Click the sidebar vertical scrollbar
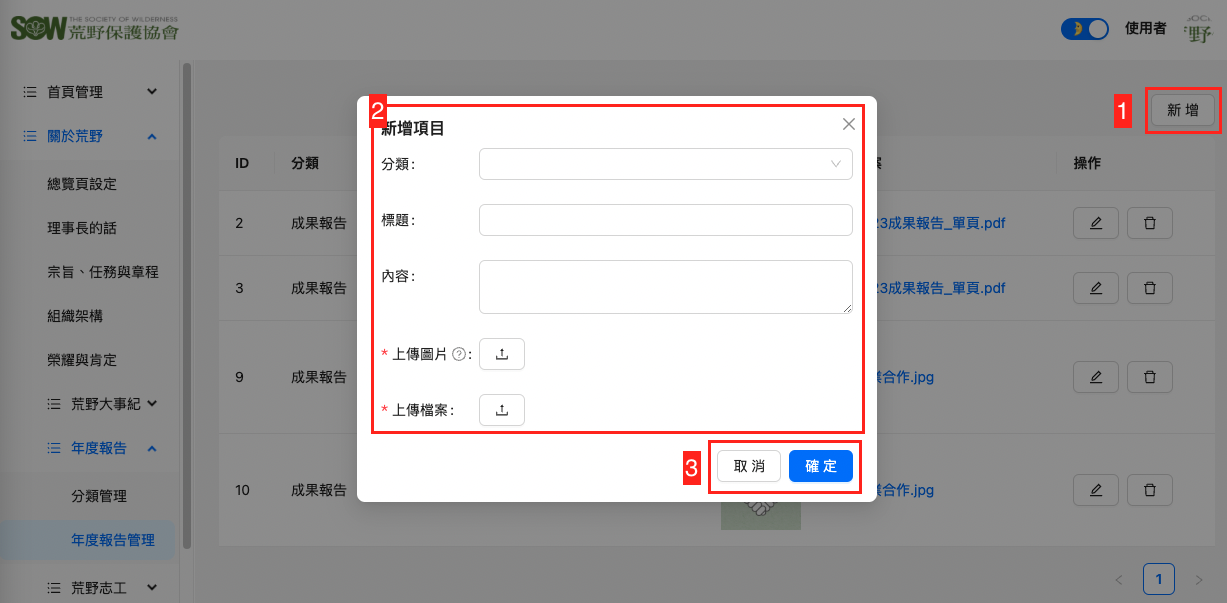 point(187,300)
